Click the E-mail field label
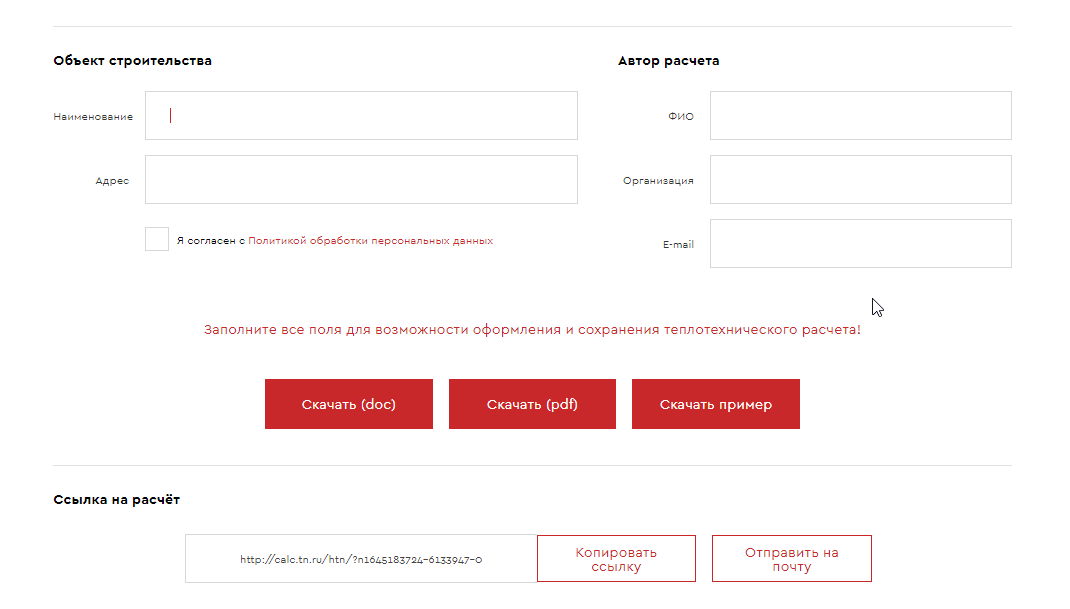Screen dimensions: 1070x609 [x=678, y=245]
